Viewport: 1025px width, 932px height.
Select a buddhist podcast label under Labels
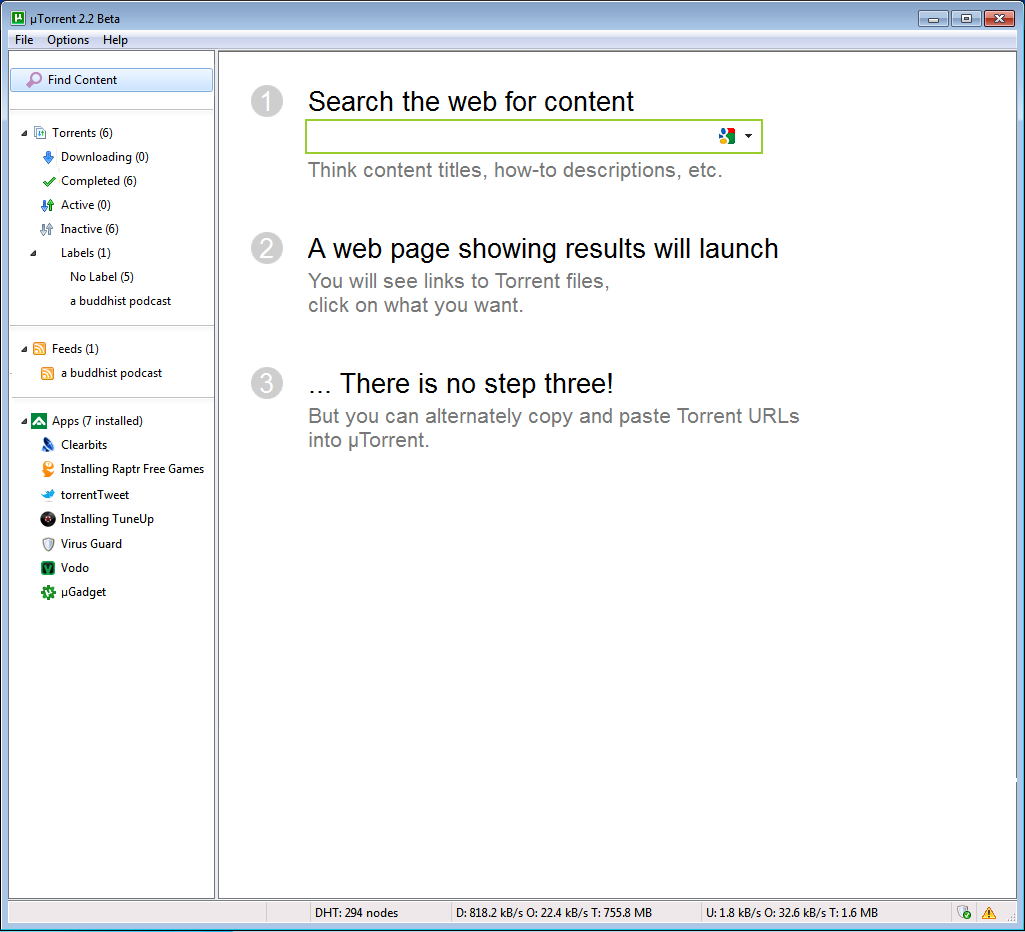(x=120, y=301)
